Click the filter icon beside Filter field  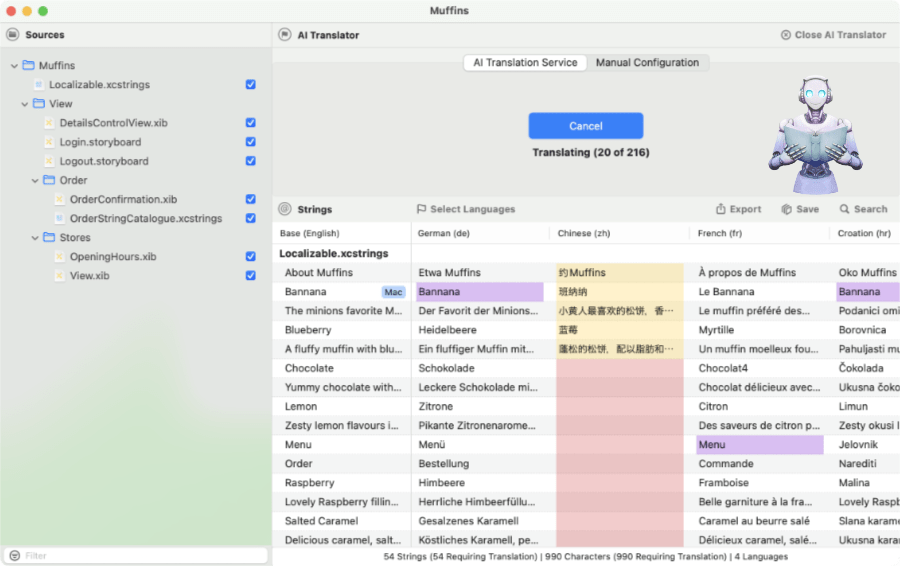point(13,556)
